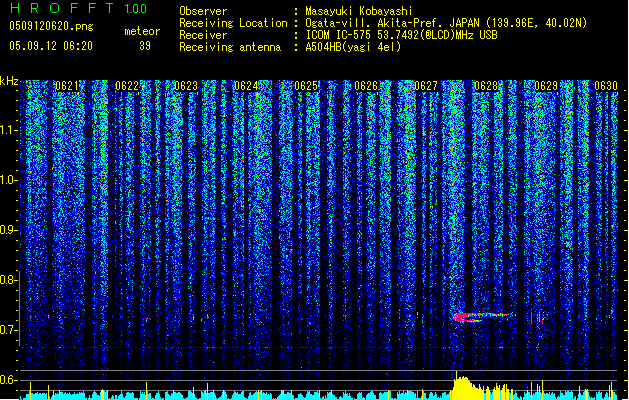Select observer name Masayuki Kobayashi
629x400 pixels.
tap(359, 11)
